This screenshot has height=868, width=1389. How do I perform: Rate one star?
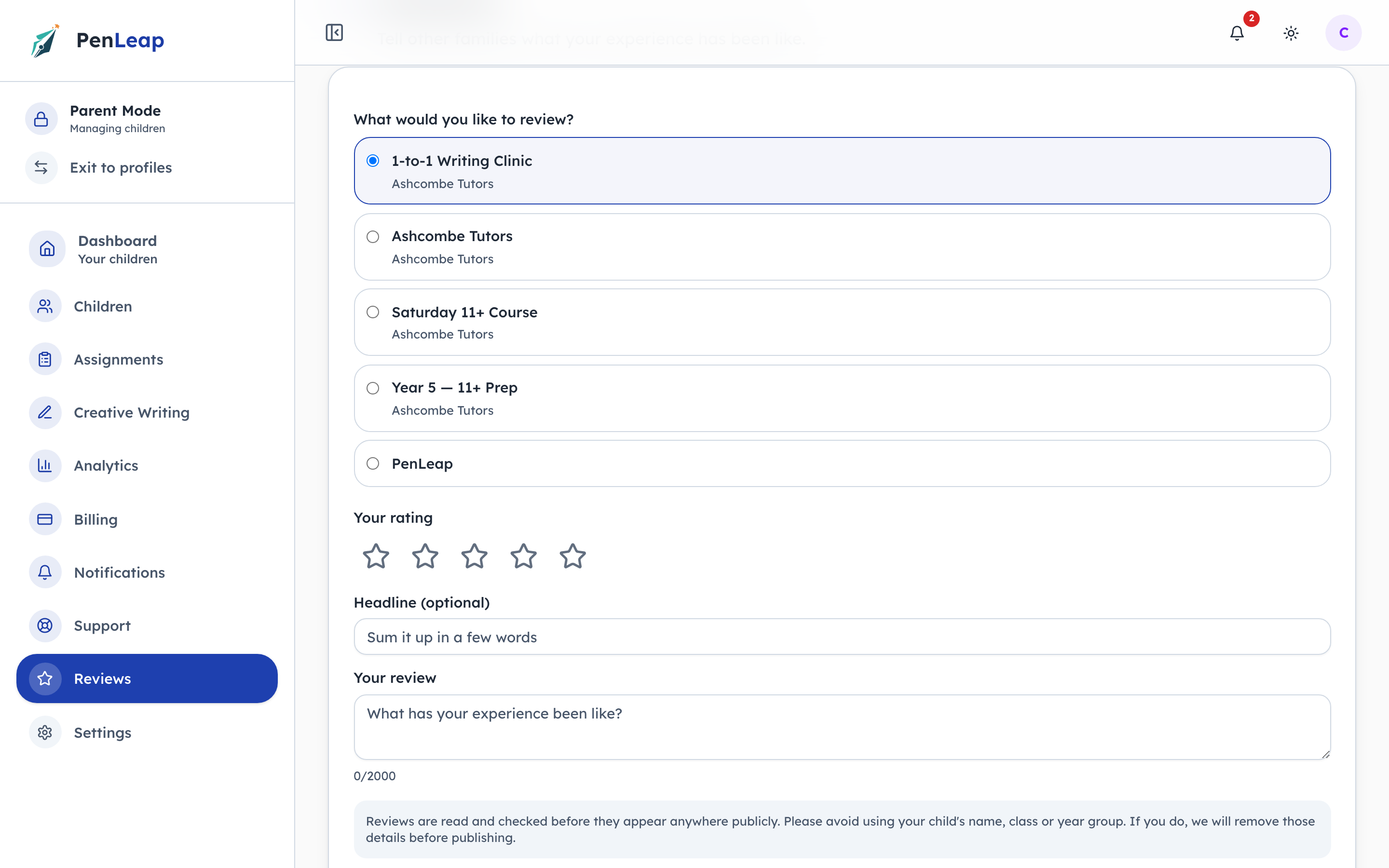point(376,556)
